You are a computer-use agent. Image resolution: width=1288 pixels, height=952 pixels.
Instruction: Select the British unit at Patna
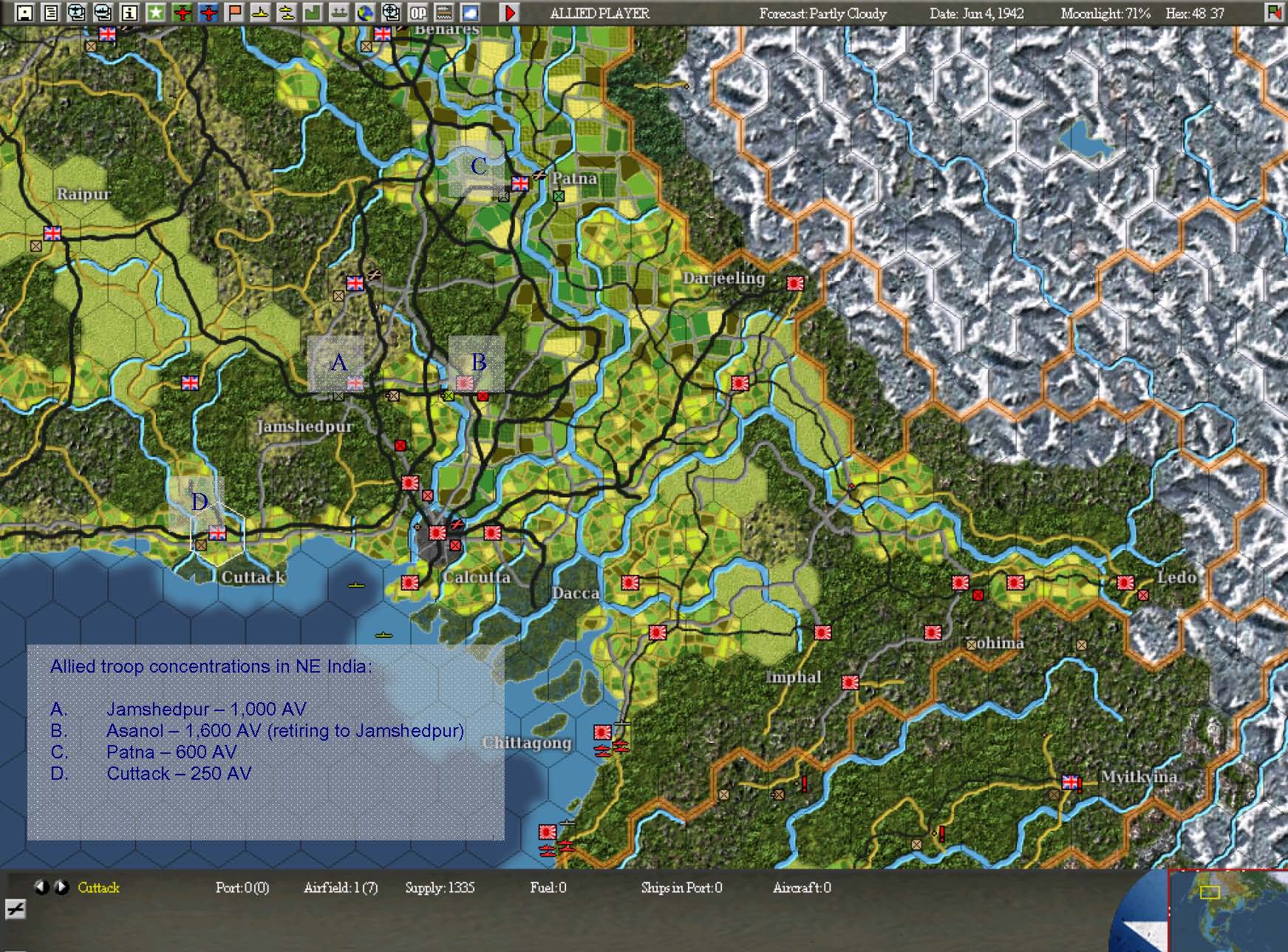coord(520,183)
